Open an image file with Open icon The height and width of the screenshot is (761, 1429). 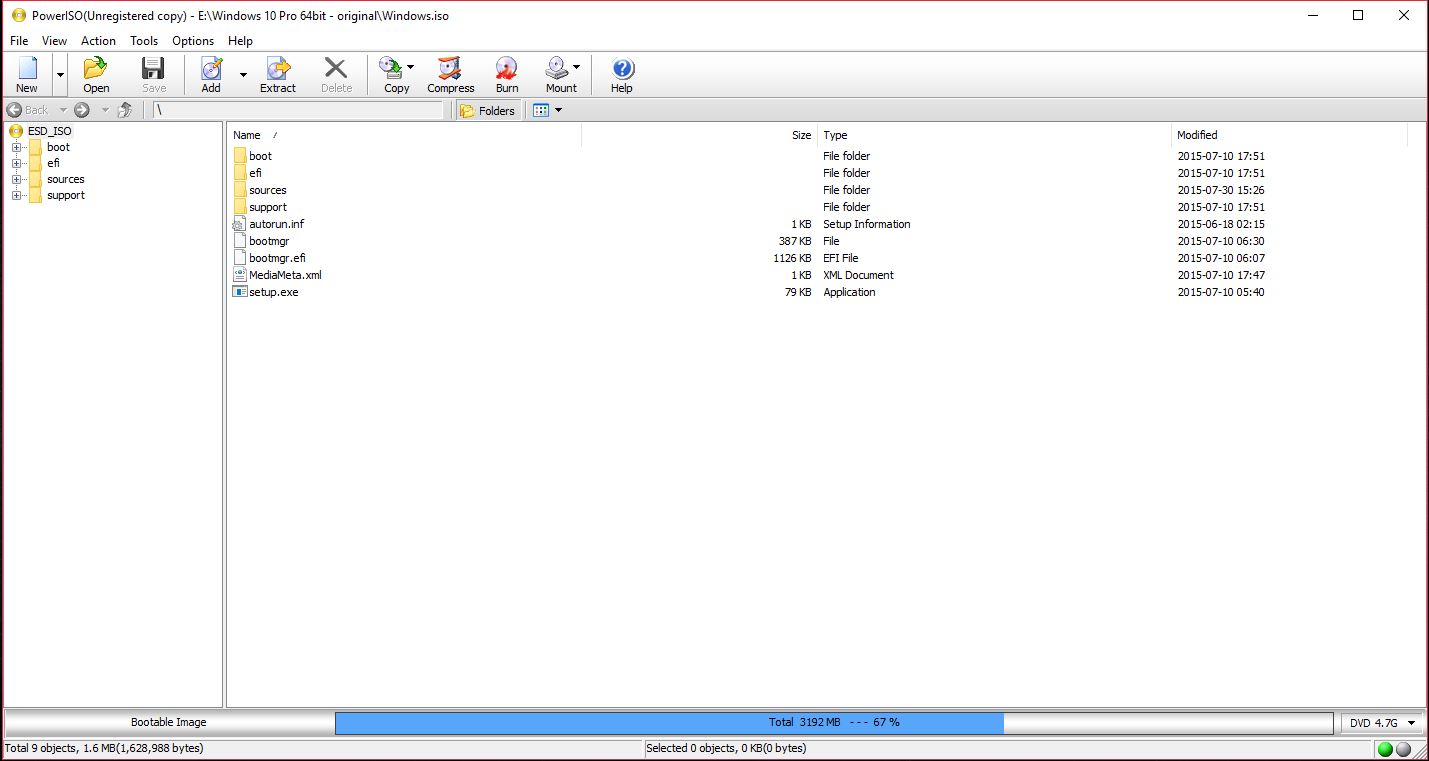(96, 74)
